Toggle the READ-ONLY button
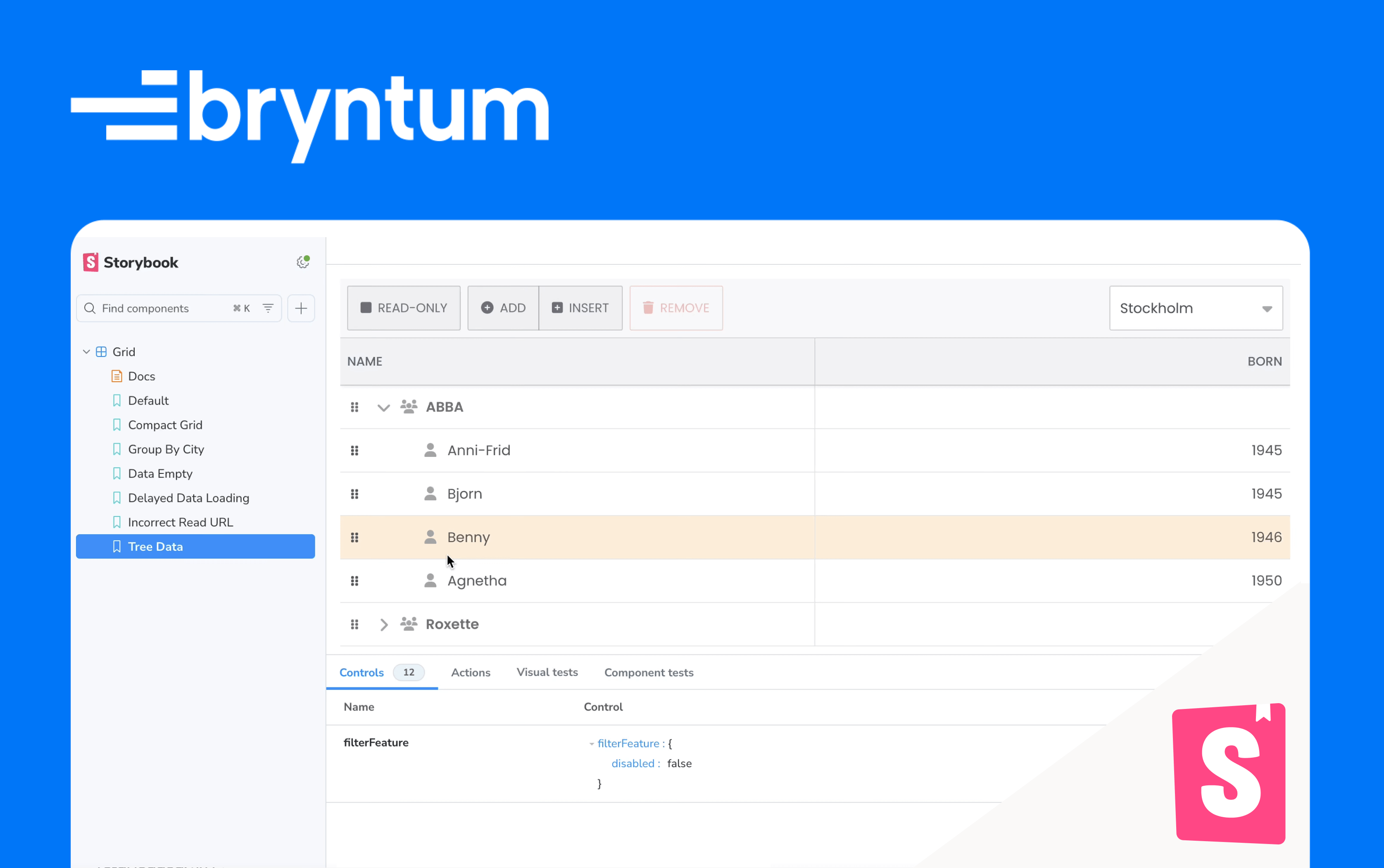Screen dimensions: 1384x868 (x=404, y=308)
